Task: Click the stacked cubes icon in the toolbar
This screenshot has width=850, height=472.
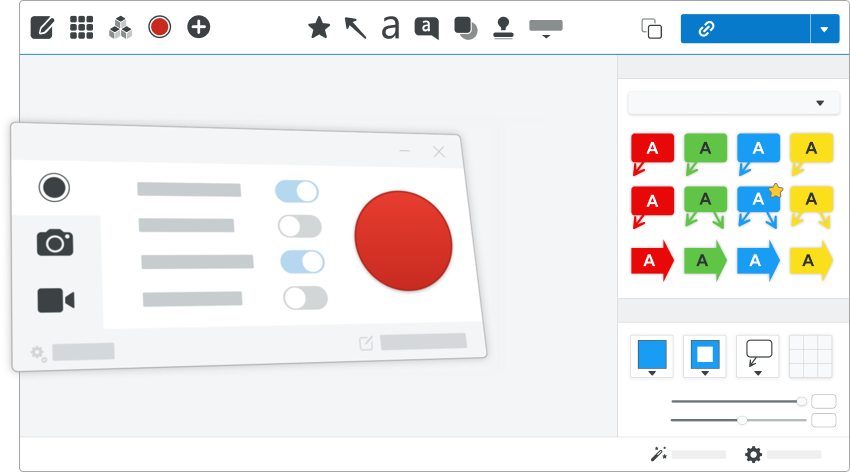Action: click(120, 27)
